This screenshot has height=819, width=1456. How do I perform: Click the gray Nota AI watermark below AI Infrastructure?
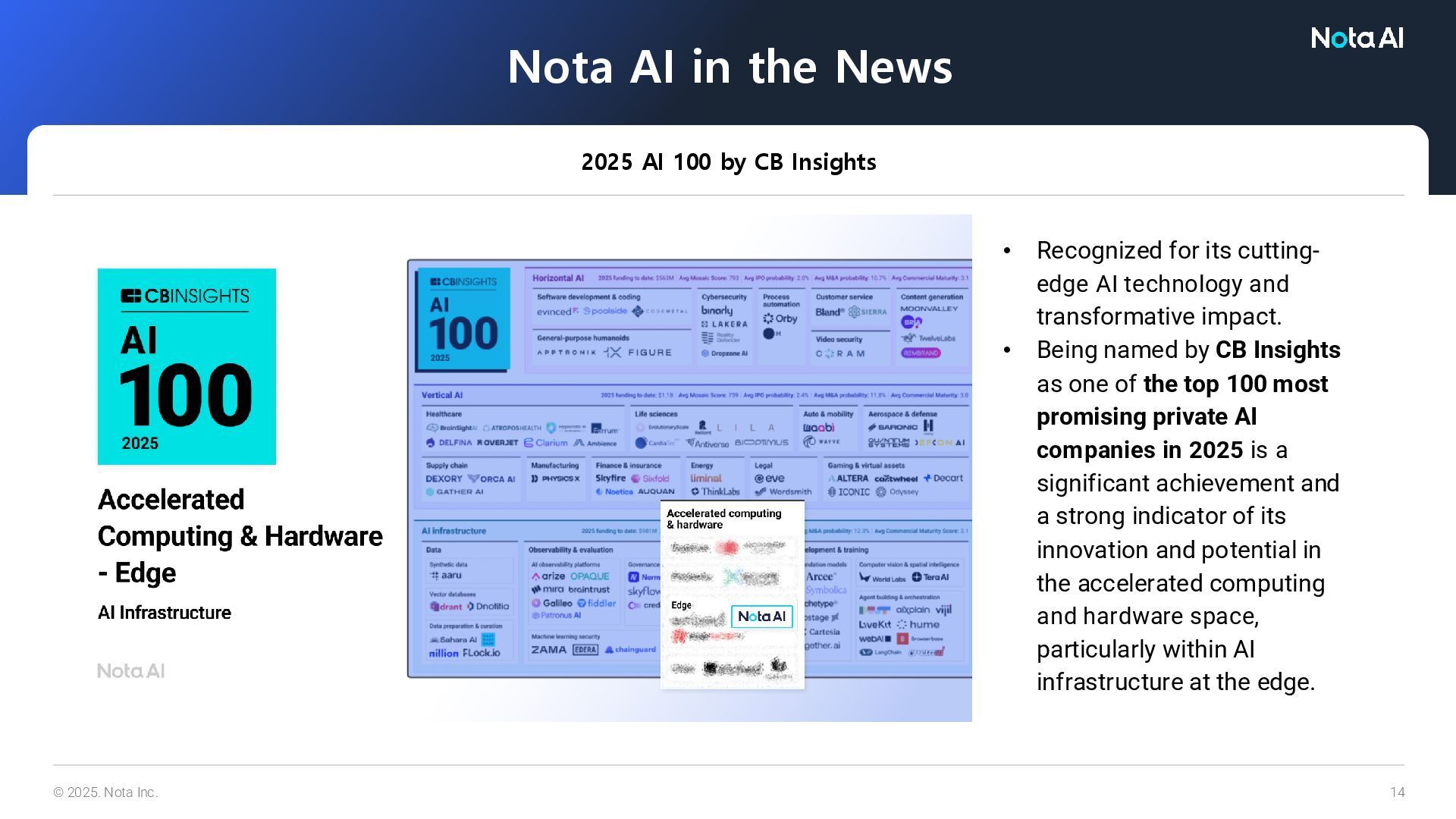click(130, 671)
